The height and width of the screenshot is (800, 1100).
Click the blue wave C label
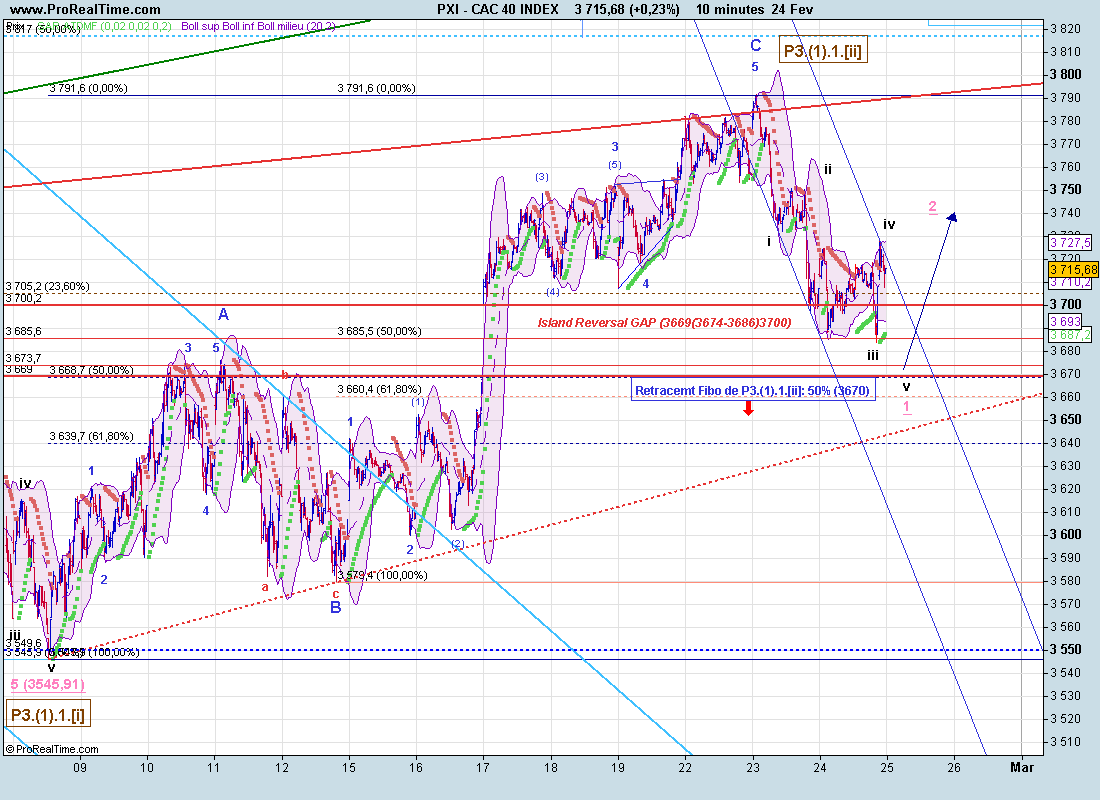[x=756, y=46]
